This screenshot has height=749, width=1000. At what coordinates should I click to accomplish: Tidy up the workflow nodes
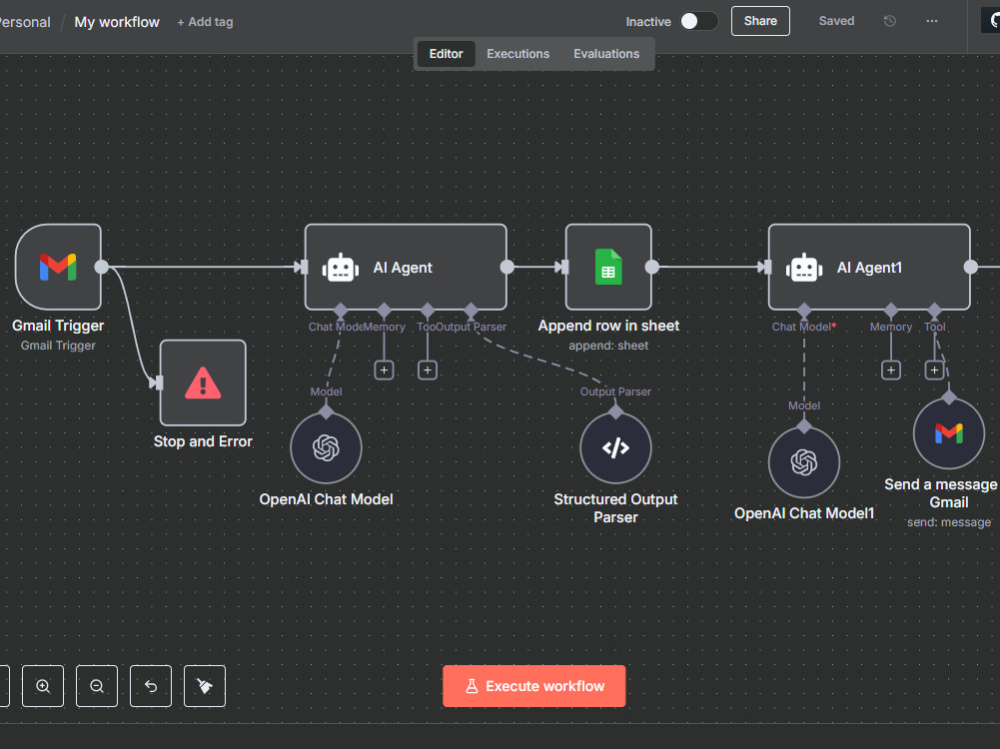[x=205, y=686]
